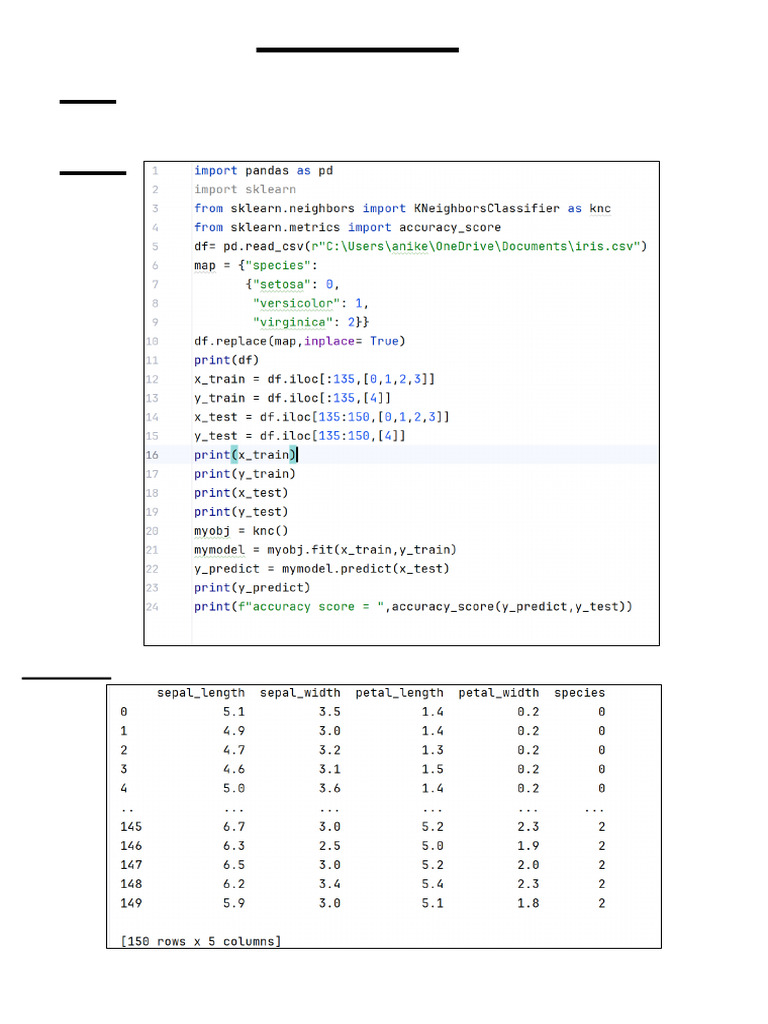The width and height of the screenshot is (768, 1024).
Task: Click the '"setosa": 0,' dictionary entry
Action: click(293, 284)
